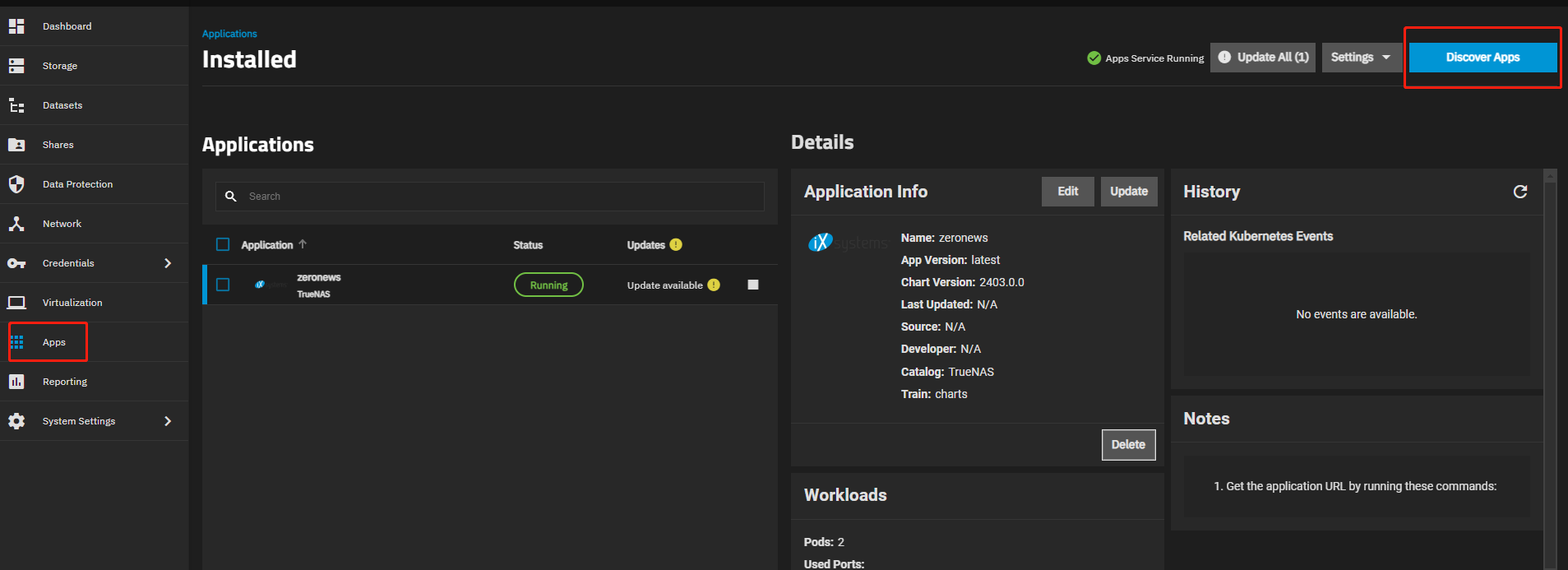1568x570 pixels.
Task: Sort by Application column arrow
Action: [x=303, y=244]
